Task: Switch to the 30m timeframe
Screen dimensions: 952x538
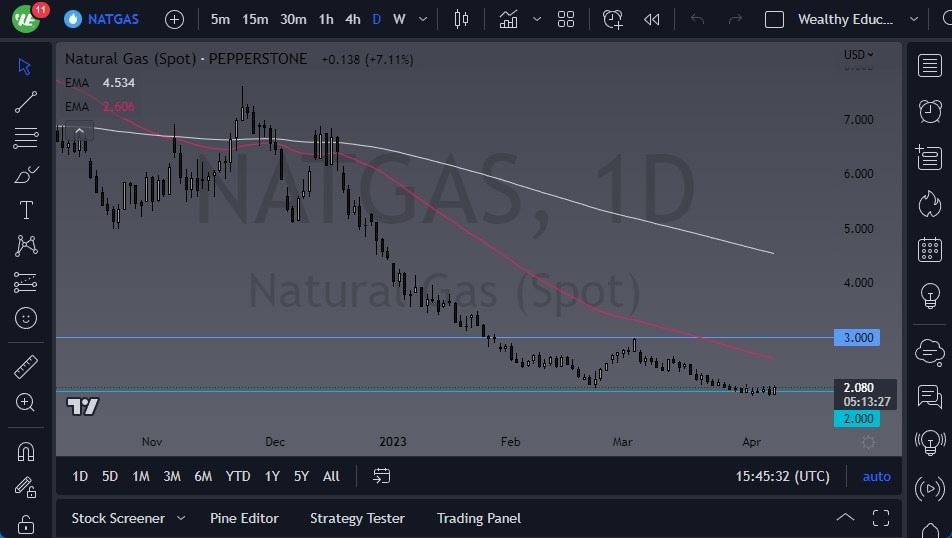Action: pyautogui.click(x=293, y=19)
